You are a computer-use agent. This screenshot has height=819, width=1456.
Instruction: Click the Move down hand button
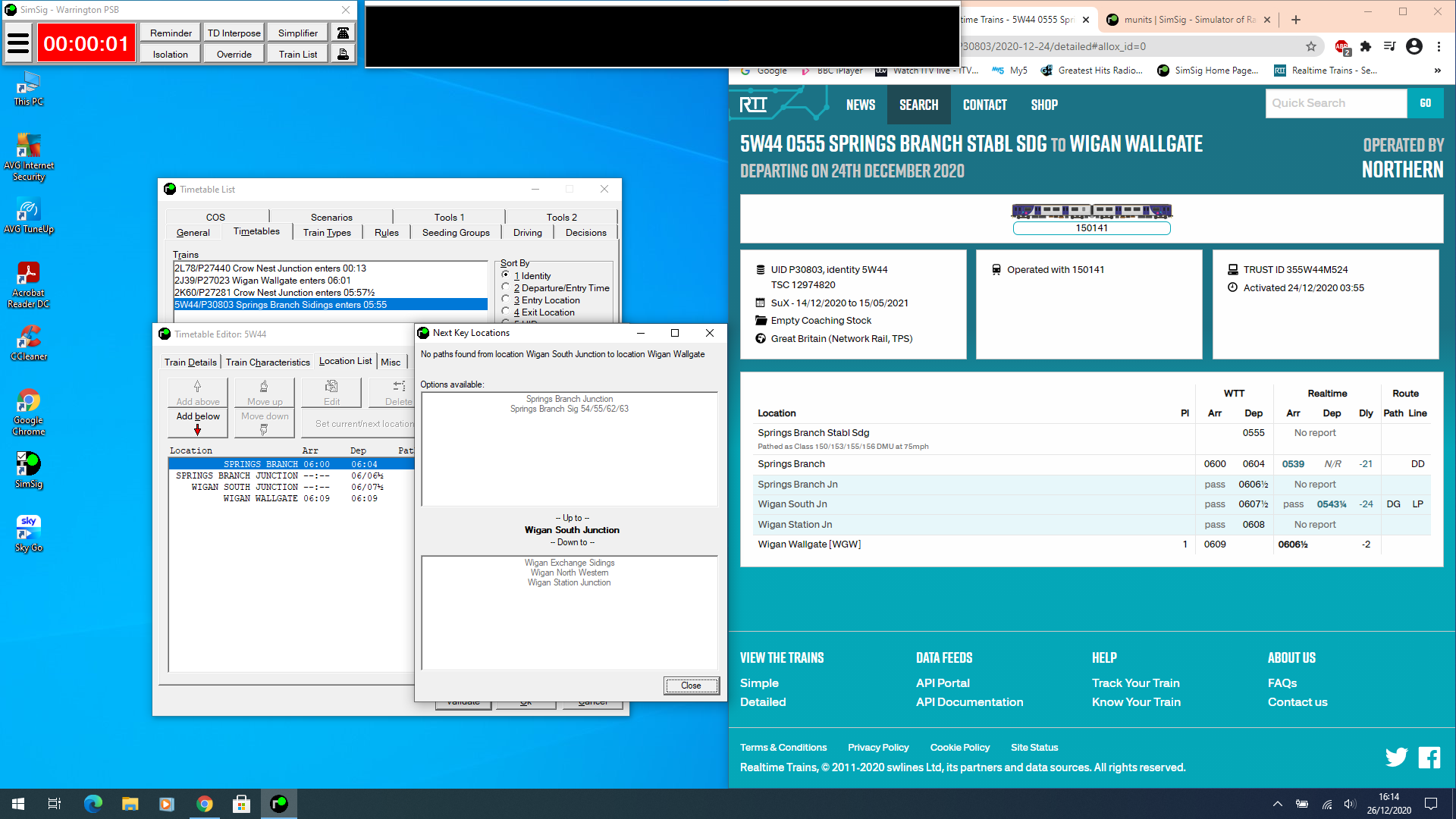[265, 423]
